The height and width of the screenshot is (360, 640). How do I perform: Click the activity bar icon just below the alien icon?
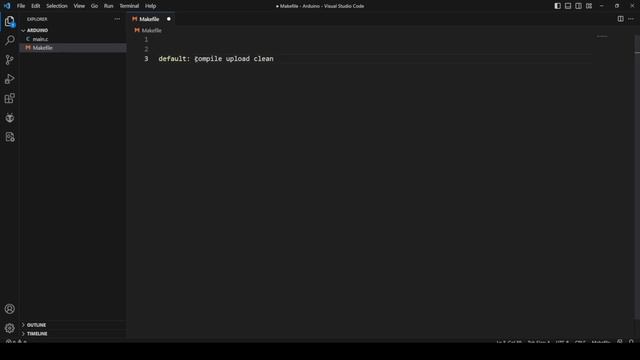coord(9,137)
